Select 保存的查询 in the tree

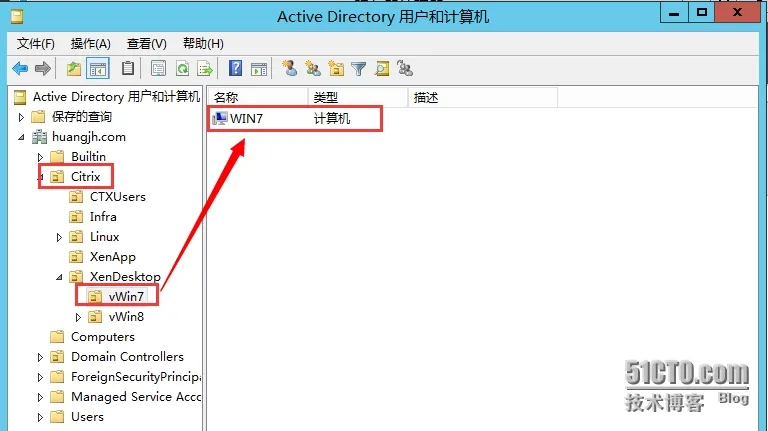pyautogui.click(x=82, y=117)
